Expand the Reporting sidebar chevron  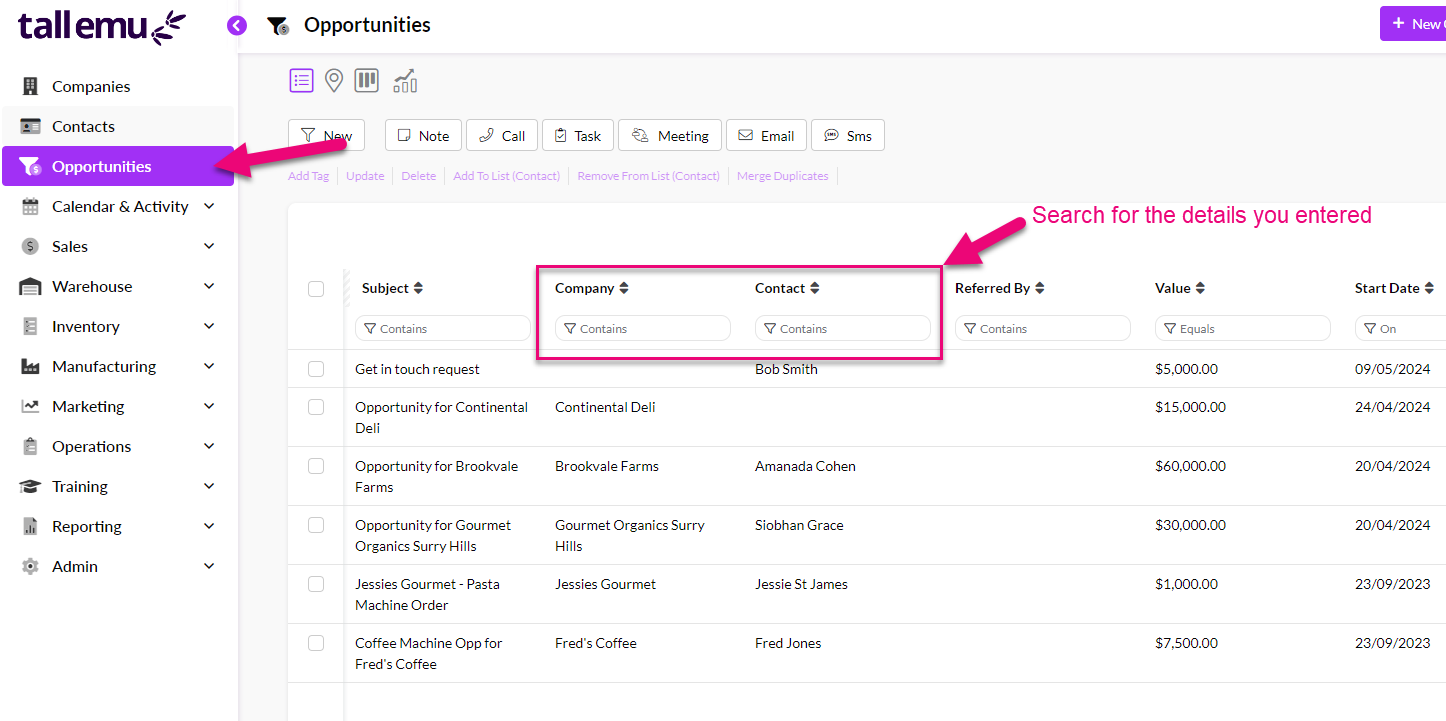[209, 526]
